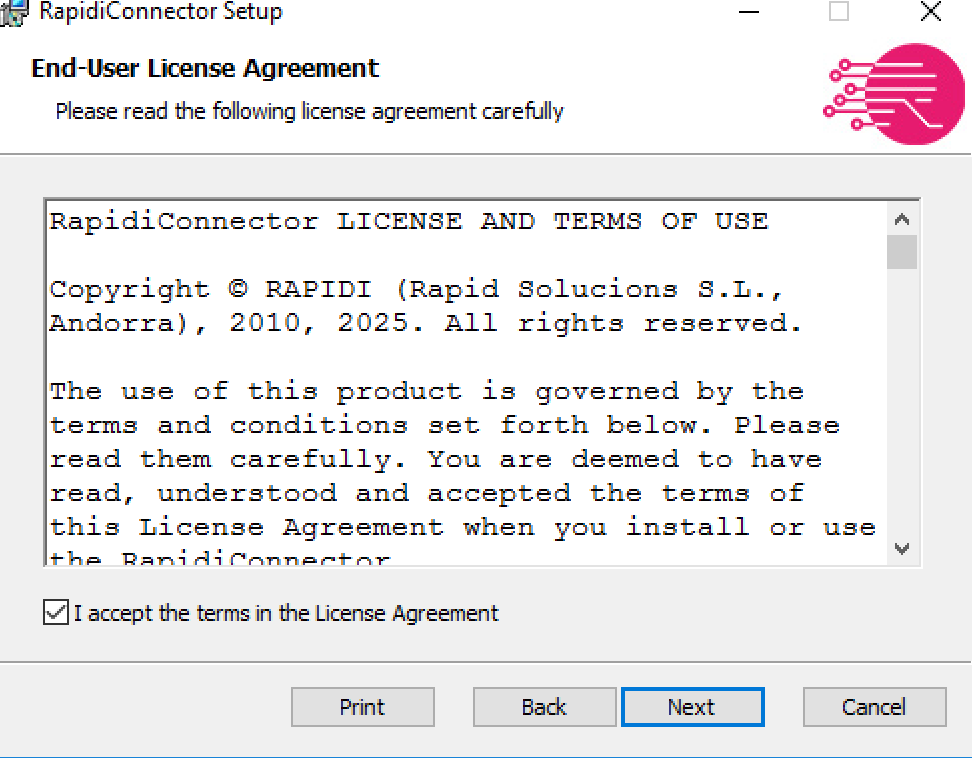Close the RapidiConnector Setup window
Image resolution: width=972 pixels, height=758 pixels.
pyautogui.click(x=930, y=11)
